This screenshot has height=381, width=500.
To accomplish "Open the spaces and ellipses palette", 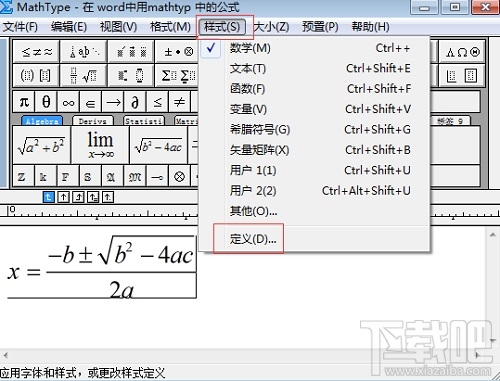I will [84, 52].
